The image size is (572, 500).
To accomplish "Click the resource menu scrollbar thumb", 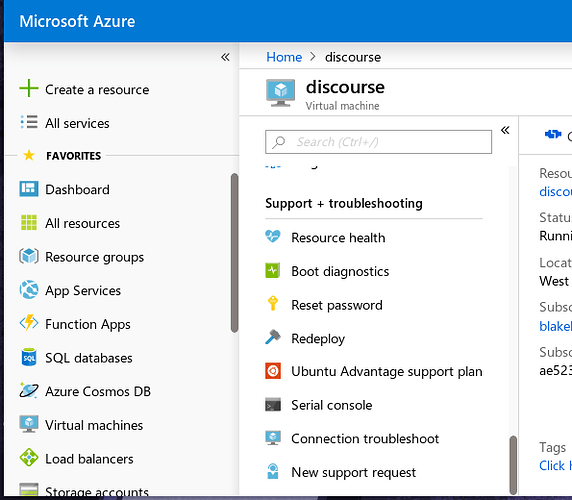I will coord(513,465).
